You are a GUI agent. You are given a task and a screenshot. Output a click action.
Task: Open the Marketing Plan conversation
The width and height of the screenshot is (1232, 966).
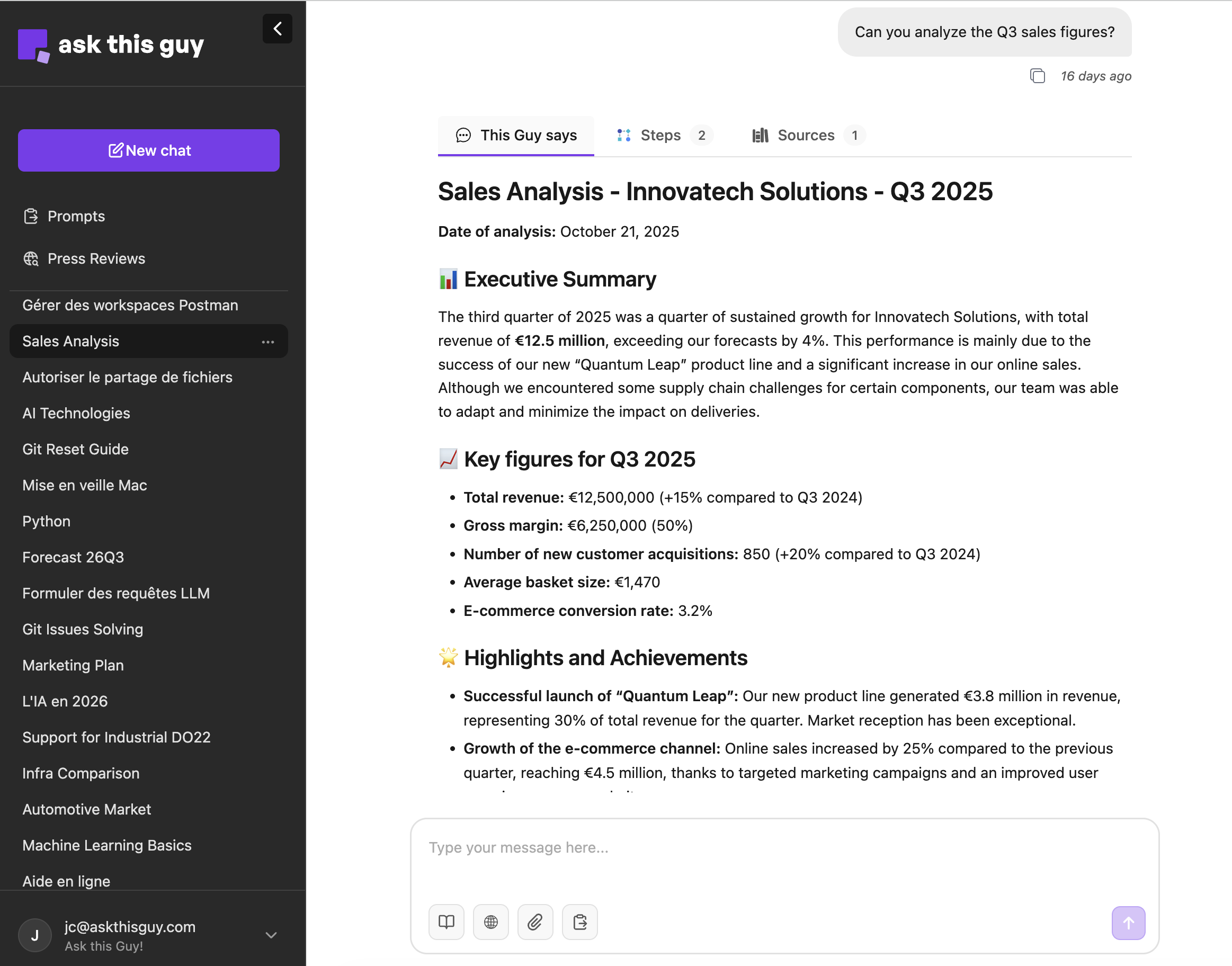73,665
